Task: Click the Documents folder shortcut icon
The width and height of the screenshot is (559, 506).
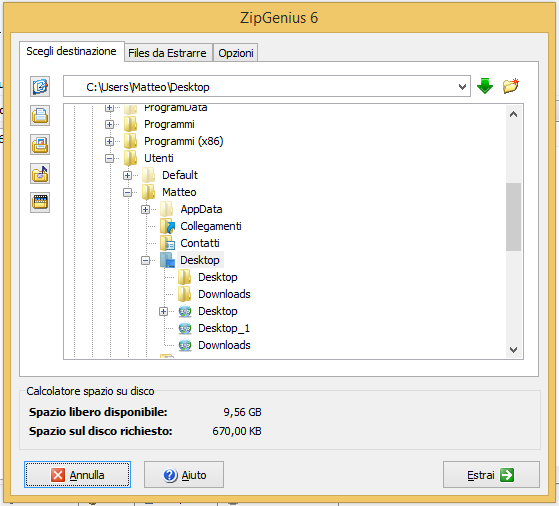Action: pos(40,116)
